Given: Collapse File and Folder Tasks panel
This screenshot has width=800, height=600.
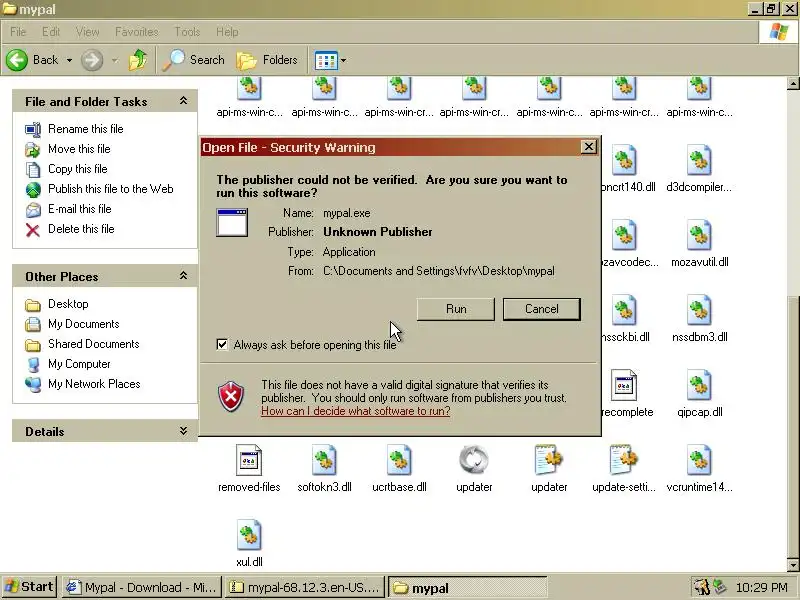Looking at the screenshot, I should tap(183, 101).
